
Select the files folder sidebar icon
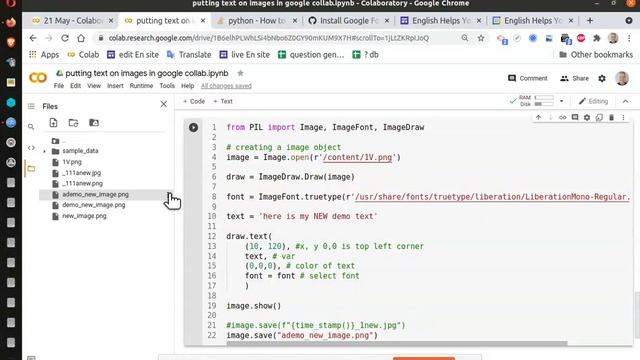(31, 169)
